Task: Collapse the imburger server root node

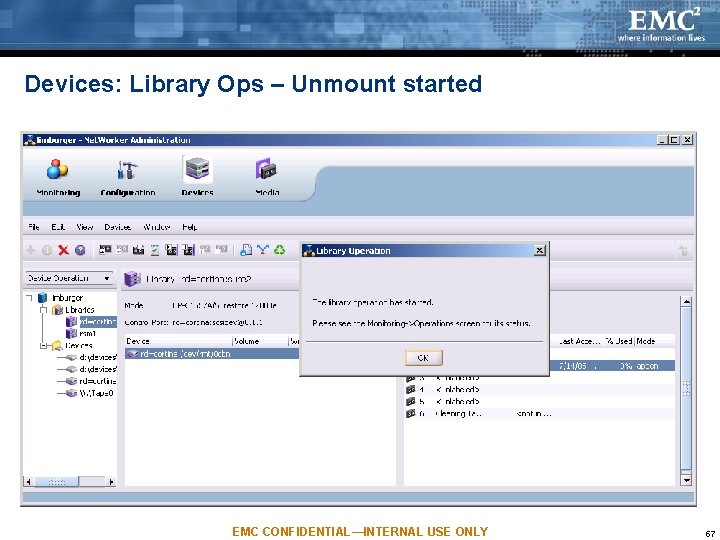Action: click(29, 298)
